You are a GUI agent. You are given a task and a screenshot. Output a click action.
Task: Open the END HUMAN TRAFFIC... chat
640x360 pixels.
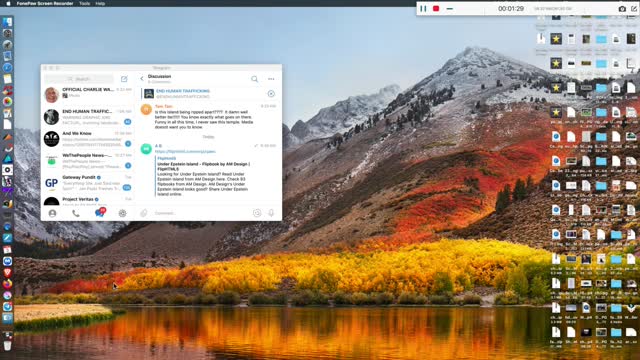(x=88, y=117)
